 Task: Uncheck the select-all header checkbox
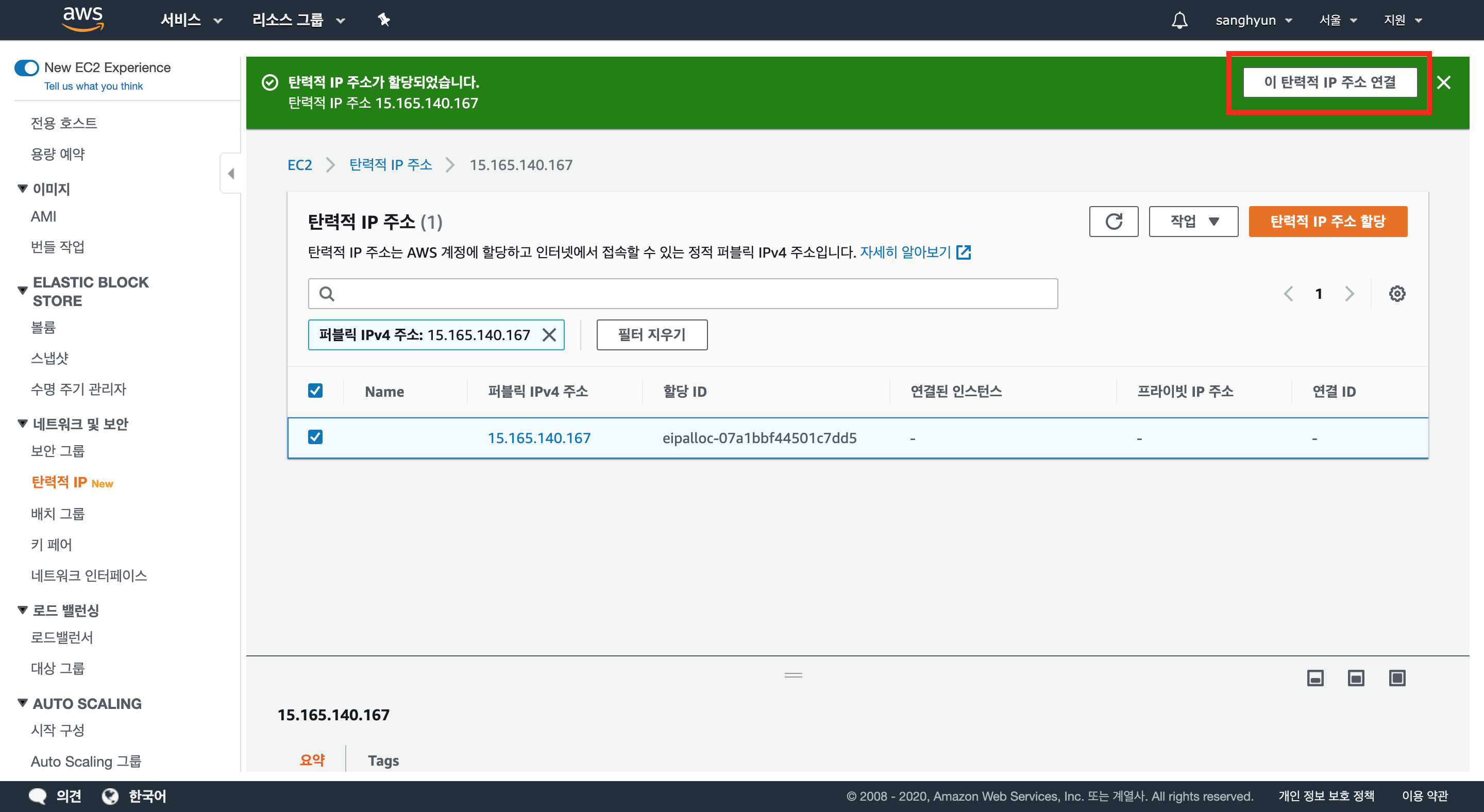tap(315, 391)
